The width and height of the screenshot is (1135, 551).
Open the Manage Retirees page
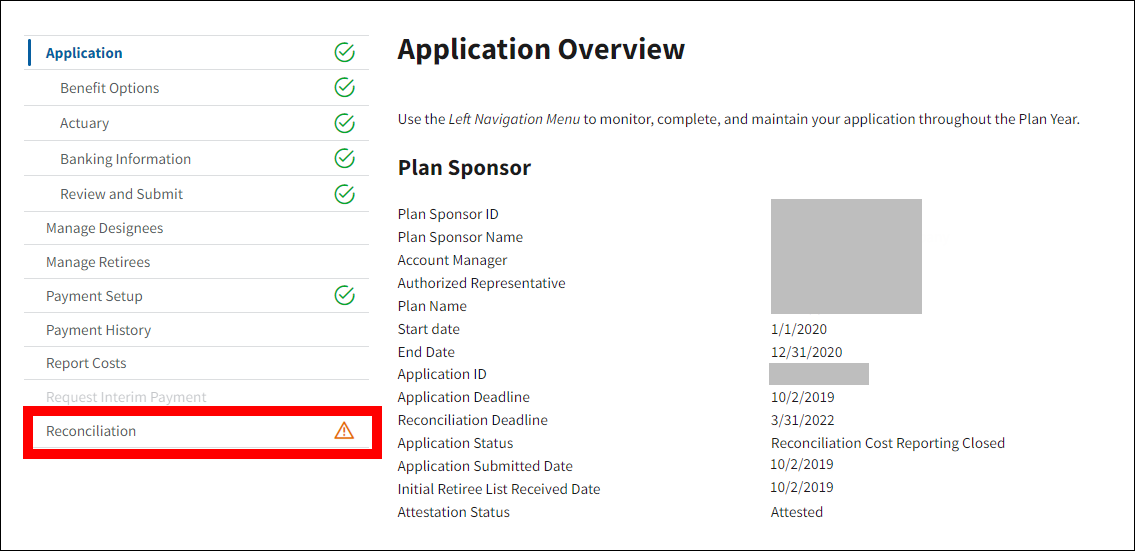click(x=98, y=262)
